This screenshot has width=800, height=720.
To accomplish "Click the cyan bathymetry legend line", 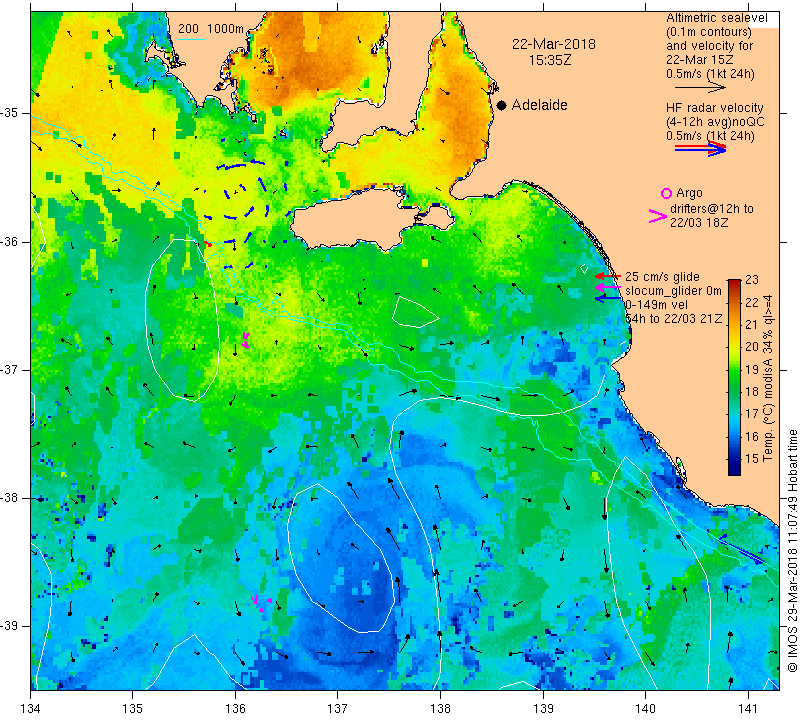I will pyautogui.click(x=191, y=39).
